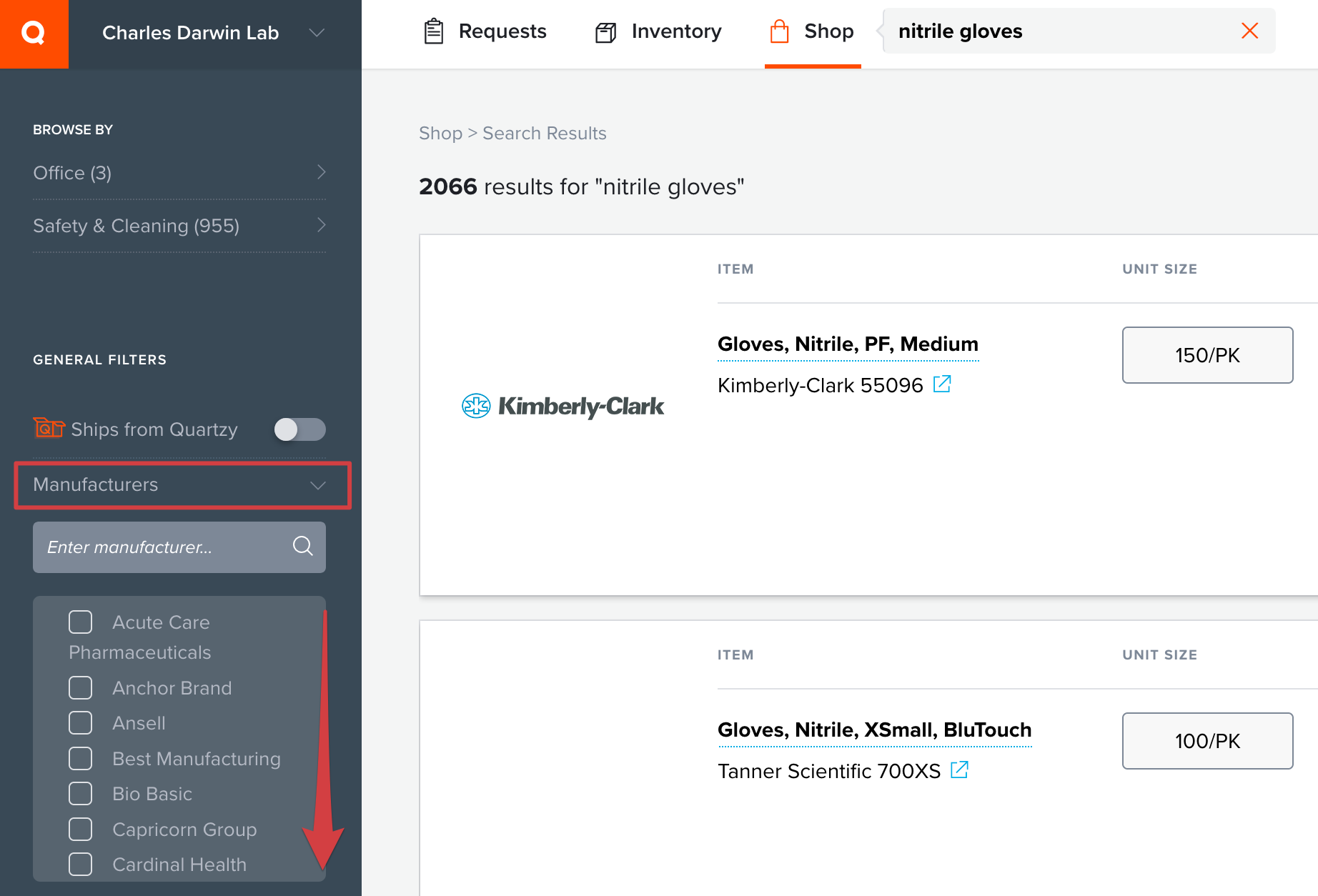Open Kimberly-Clark 55096 external link icon
This screenshot has width=1318, height=896.
pyautogui.click(x=942, y=384)
